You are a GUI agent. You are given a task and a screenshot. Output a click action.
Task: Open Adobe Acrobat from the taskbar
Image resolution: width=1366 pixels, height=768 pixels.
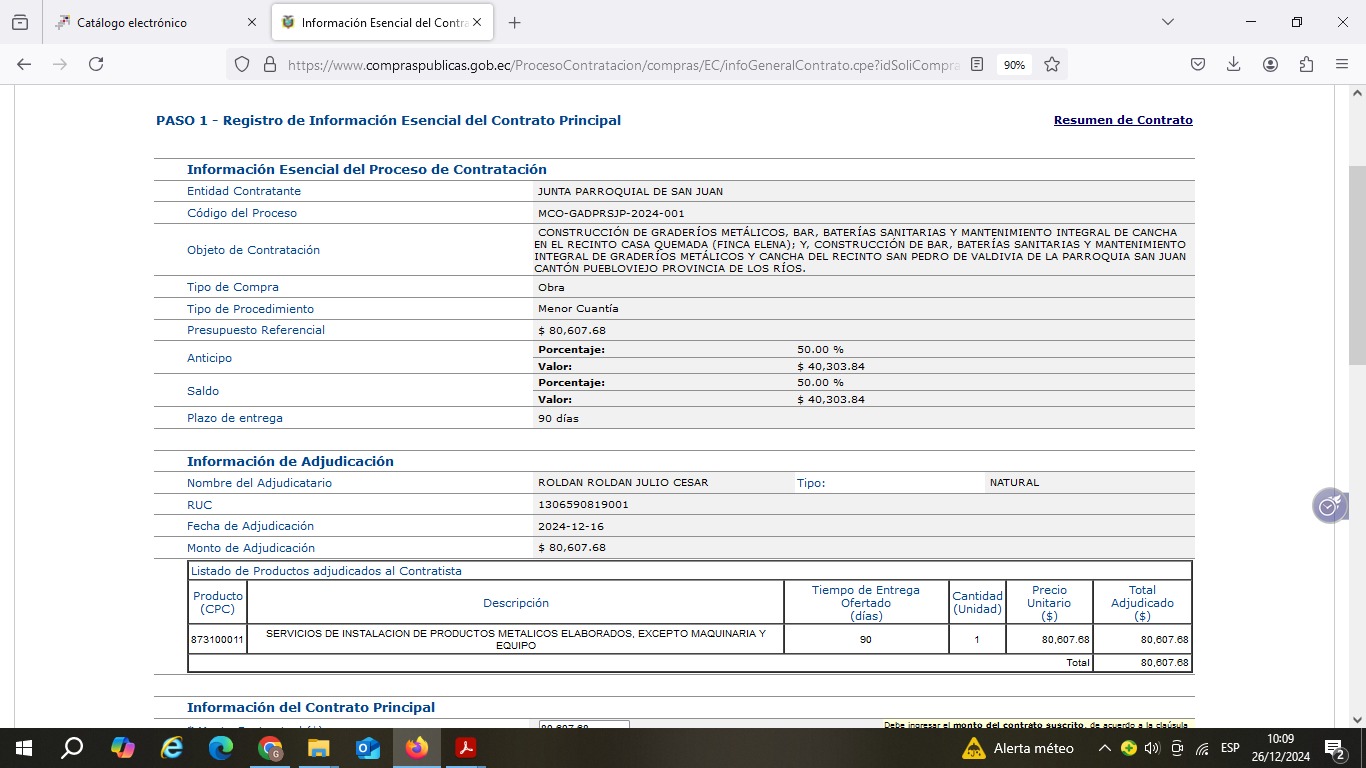click(466, 748)
